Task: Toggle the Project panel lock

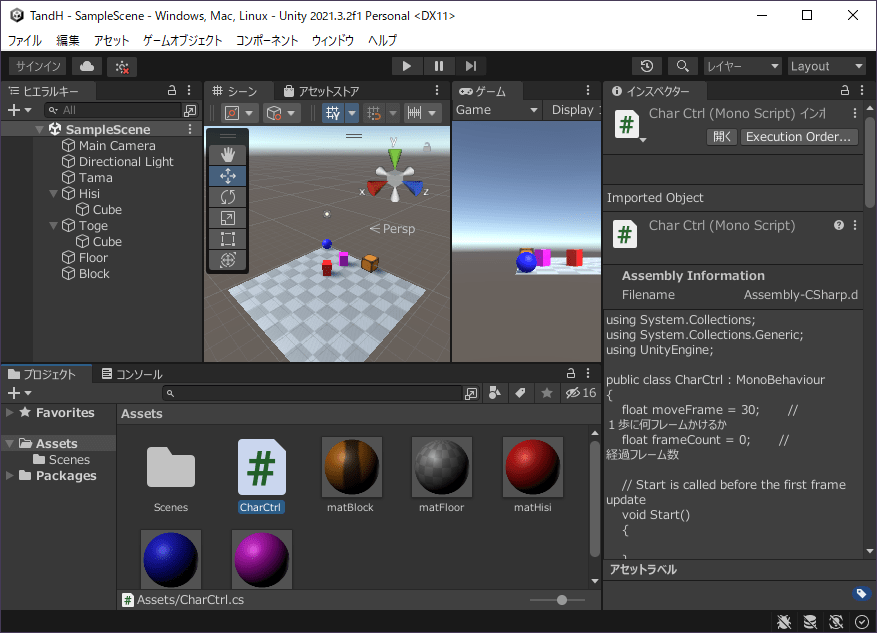Action: (571, 374)
